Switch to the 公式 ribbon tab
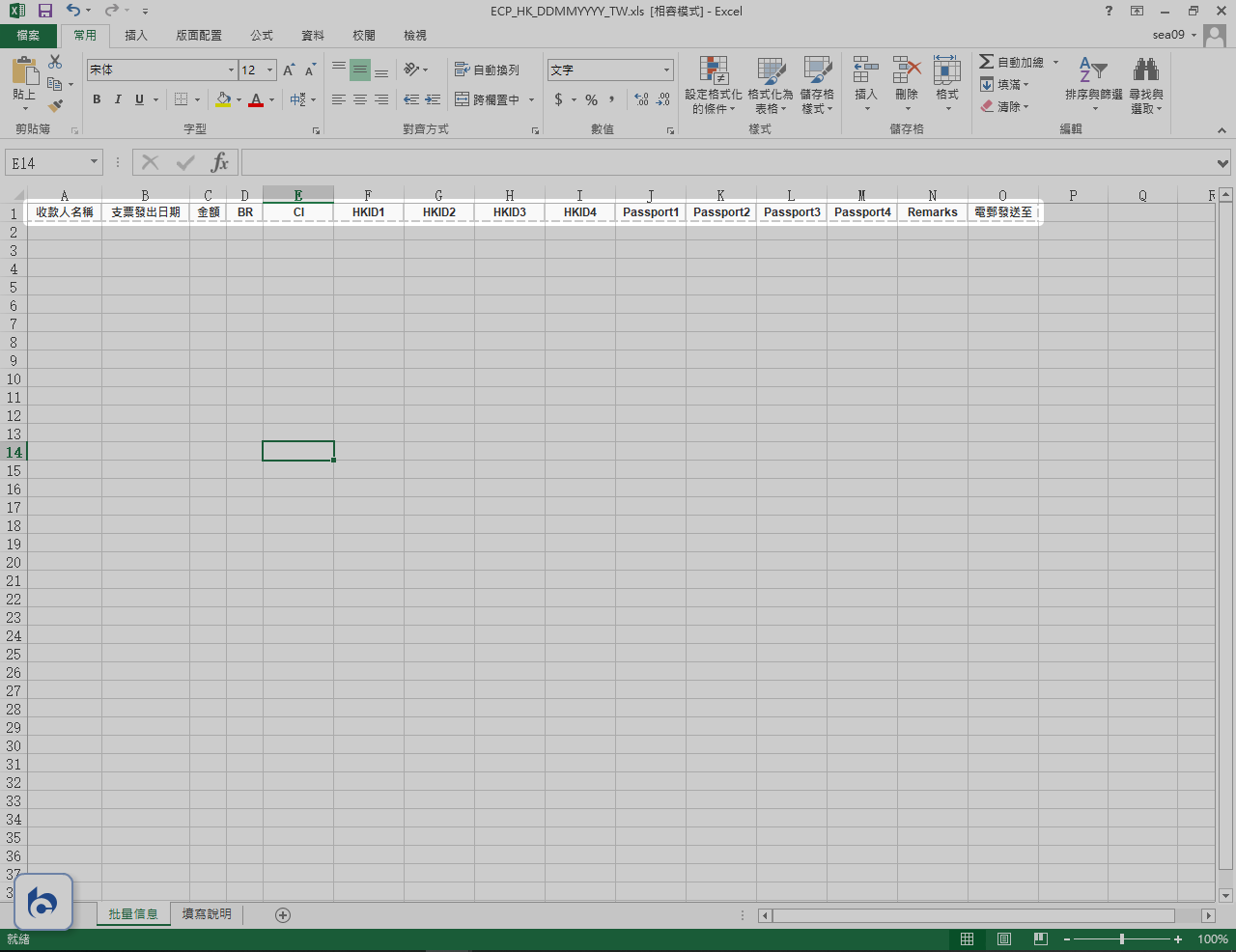 click(x=262, y=35)
